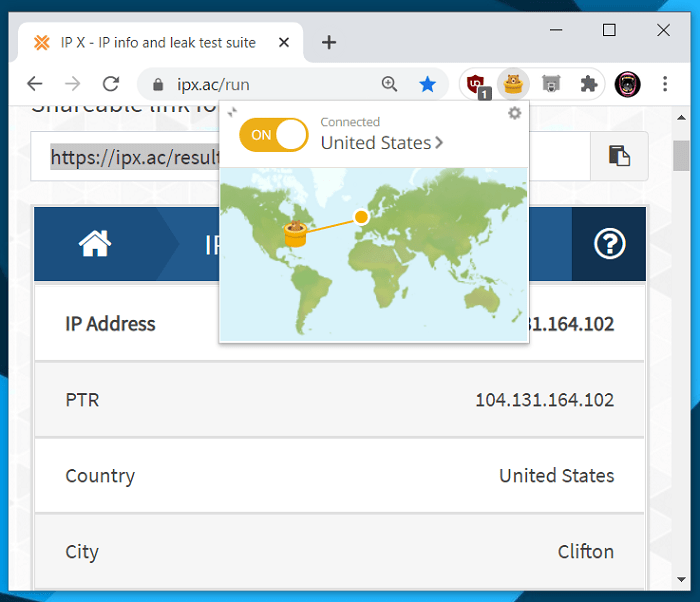Click the honey pot bear on the map
This screenshot has height=602, width=700.
tap(296, 233)
